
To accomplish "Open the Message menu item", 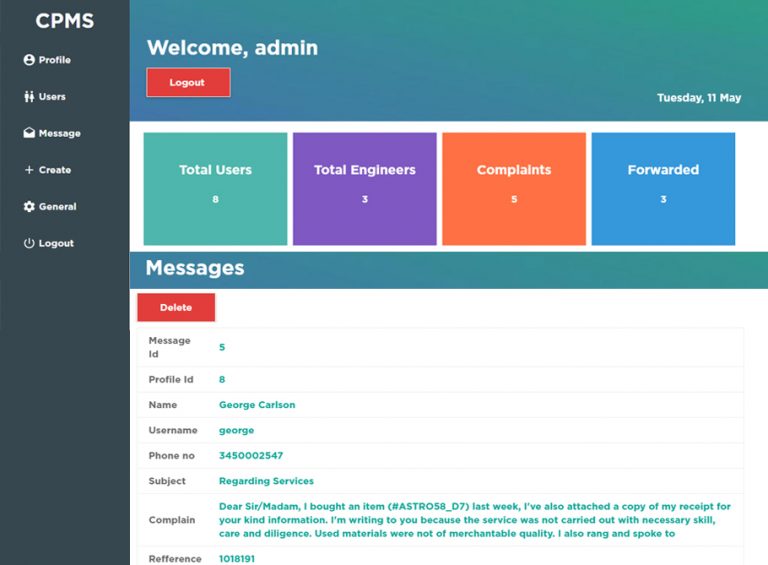I will tap(52, 133).
